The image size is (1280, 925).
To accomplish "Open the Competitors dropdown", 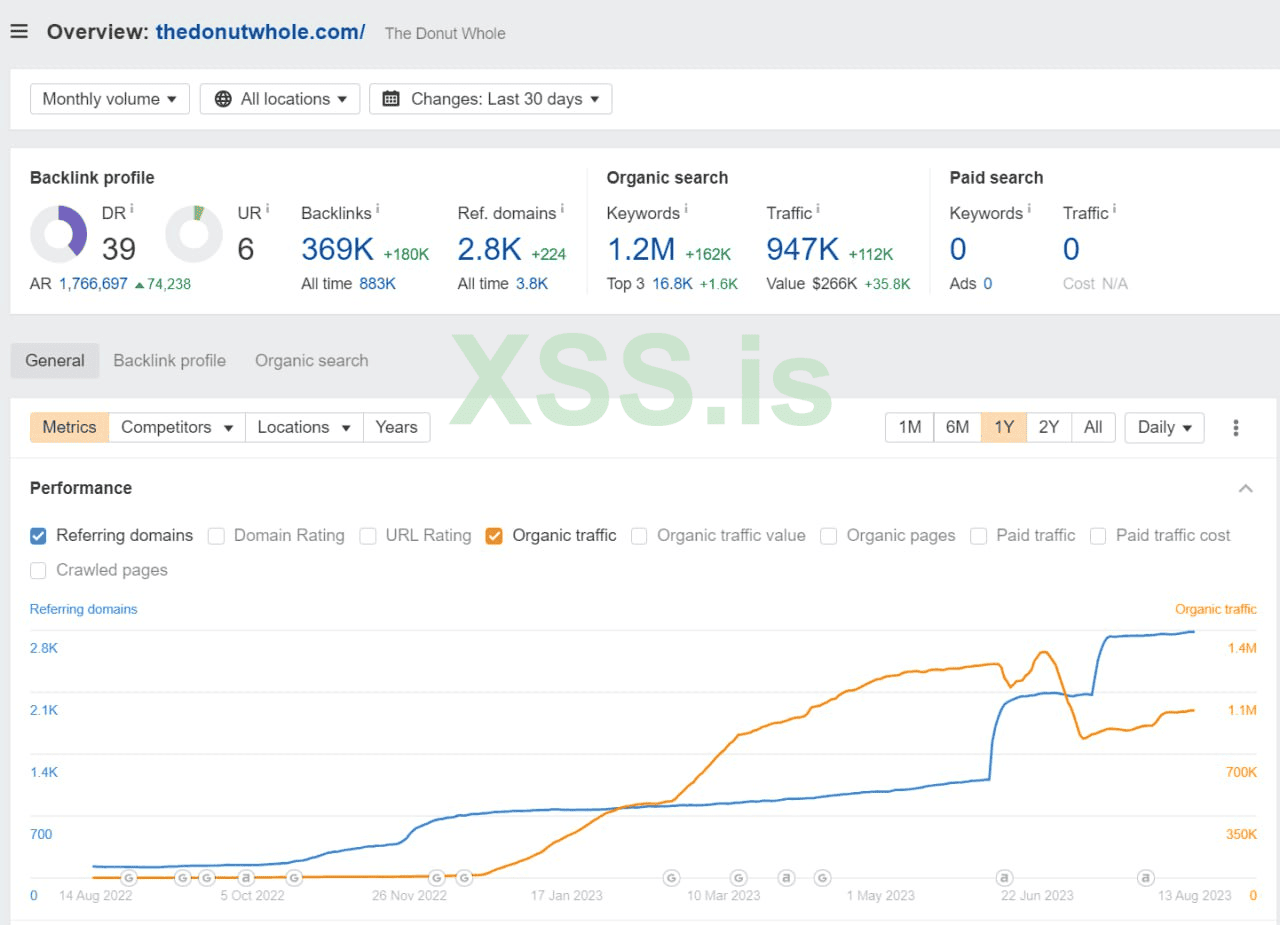I will click(x=177, y=428).
